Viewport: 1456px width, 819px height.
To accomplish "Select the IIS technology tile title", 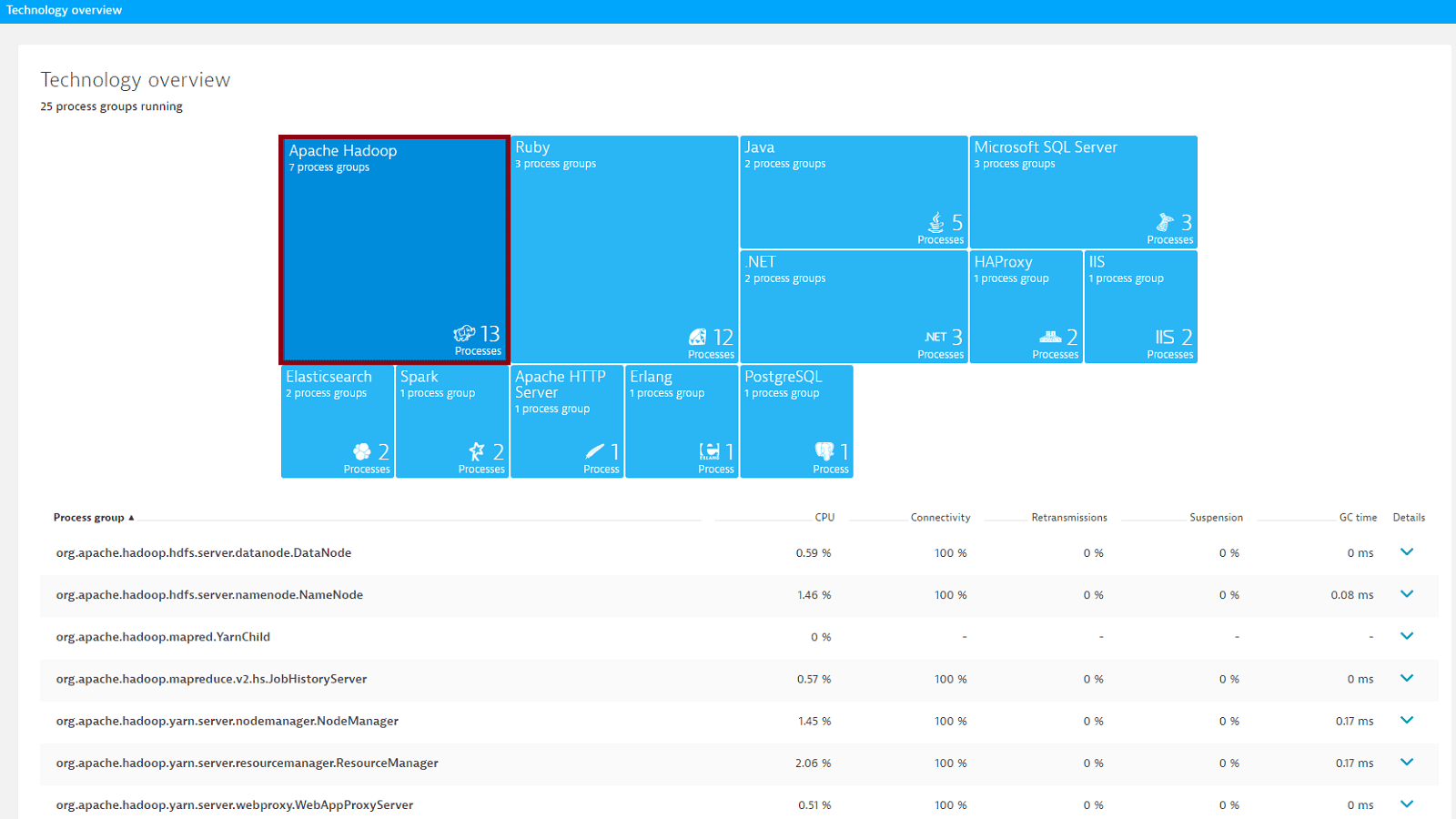I will [x=1097, y=262].
